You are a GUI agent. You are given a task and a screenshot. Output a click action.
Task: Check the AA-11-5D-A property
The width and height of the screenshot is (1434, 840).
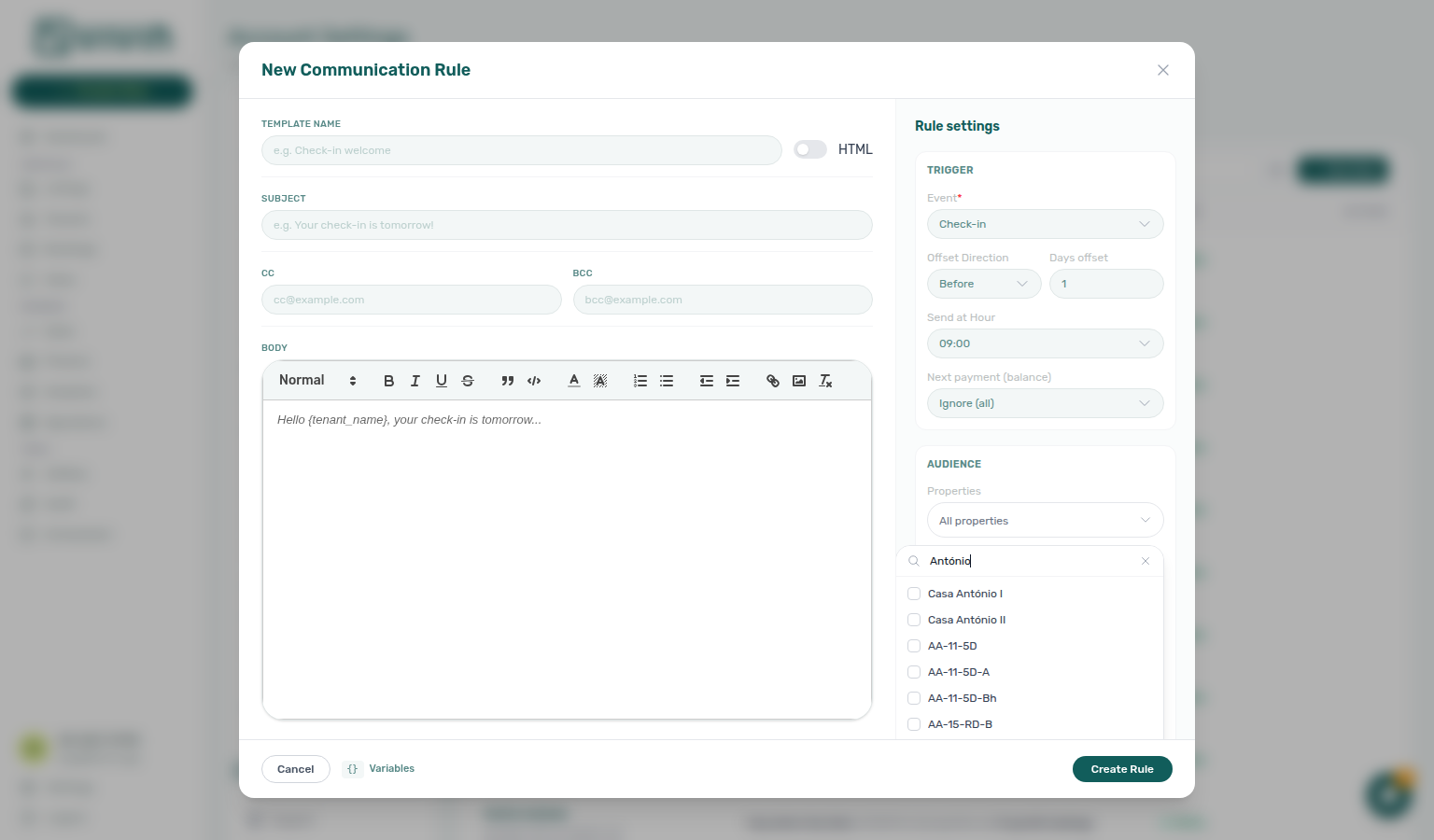coord(914,672)
